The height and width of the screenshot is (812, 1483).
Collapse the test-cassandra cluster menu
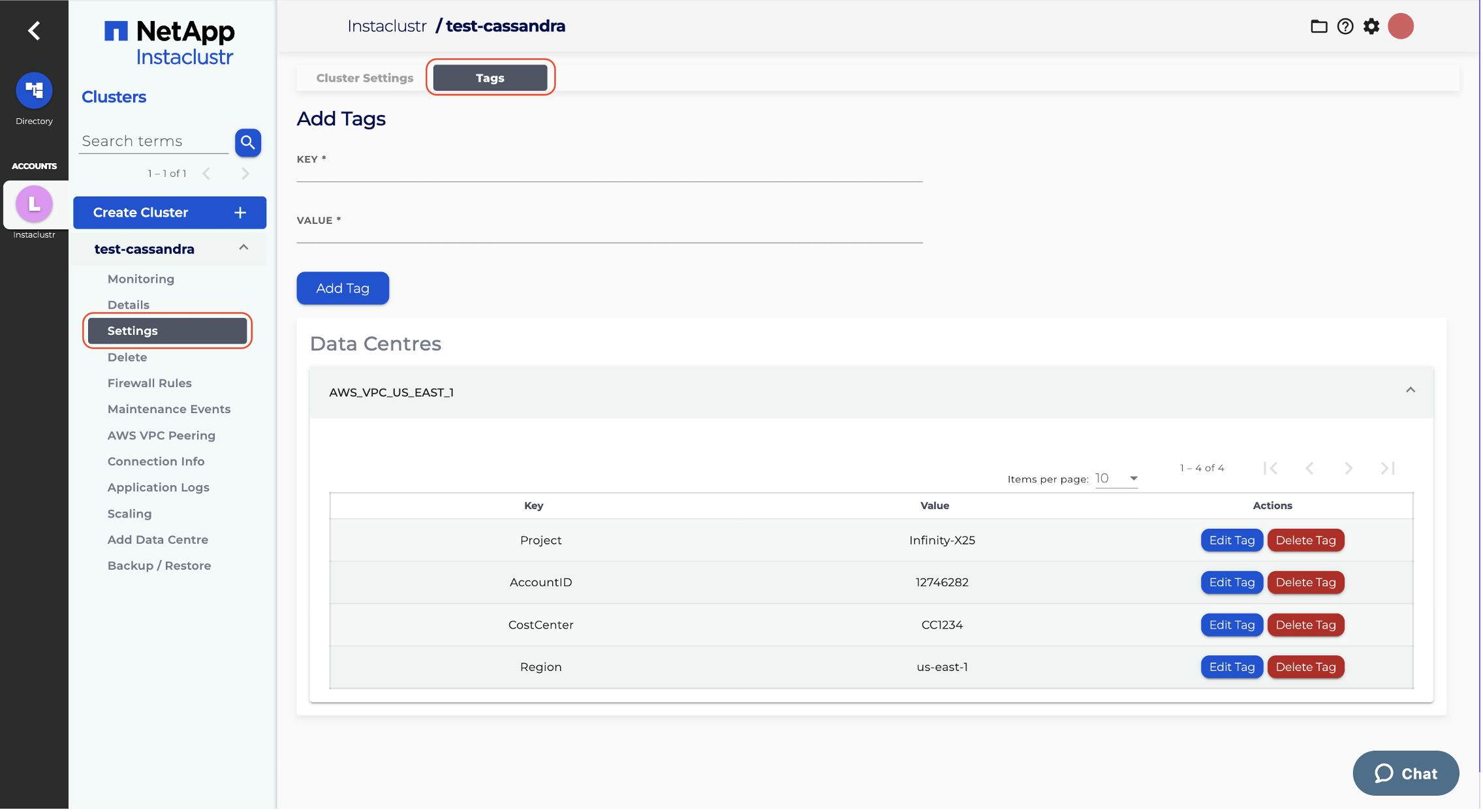tap(243, 247)
